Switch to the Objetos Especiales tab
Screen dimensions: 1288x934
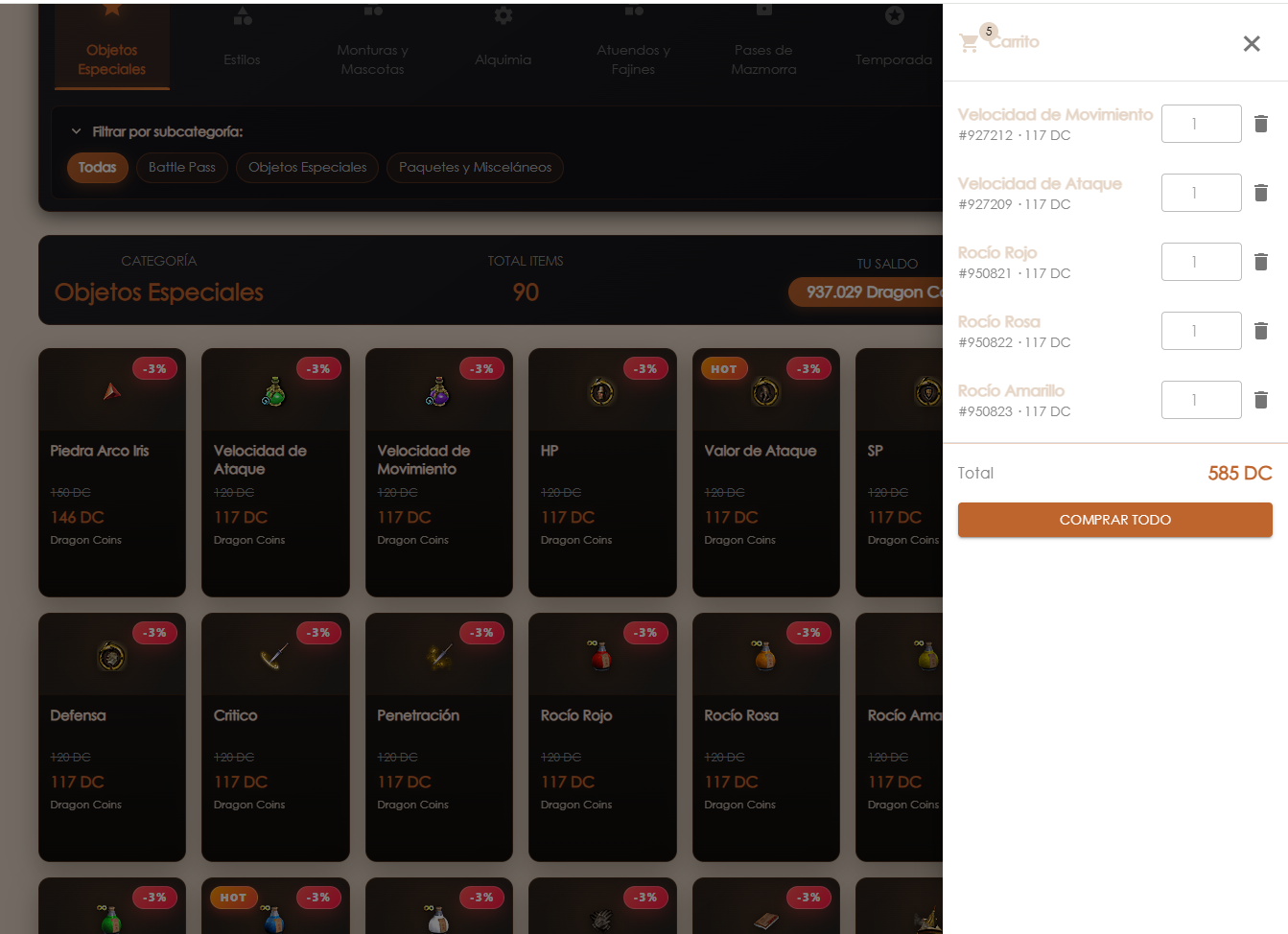tap(112, 59)
